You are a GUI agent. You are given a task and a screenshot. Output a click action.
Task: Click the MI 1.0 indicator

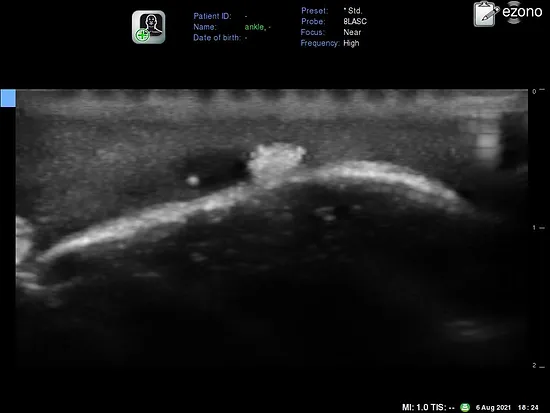pyautogui.click(x=415, y=407)
